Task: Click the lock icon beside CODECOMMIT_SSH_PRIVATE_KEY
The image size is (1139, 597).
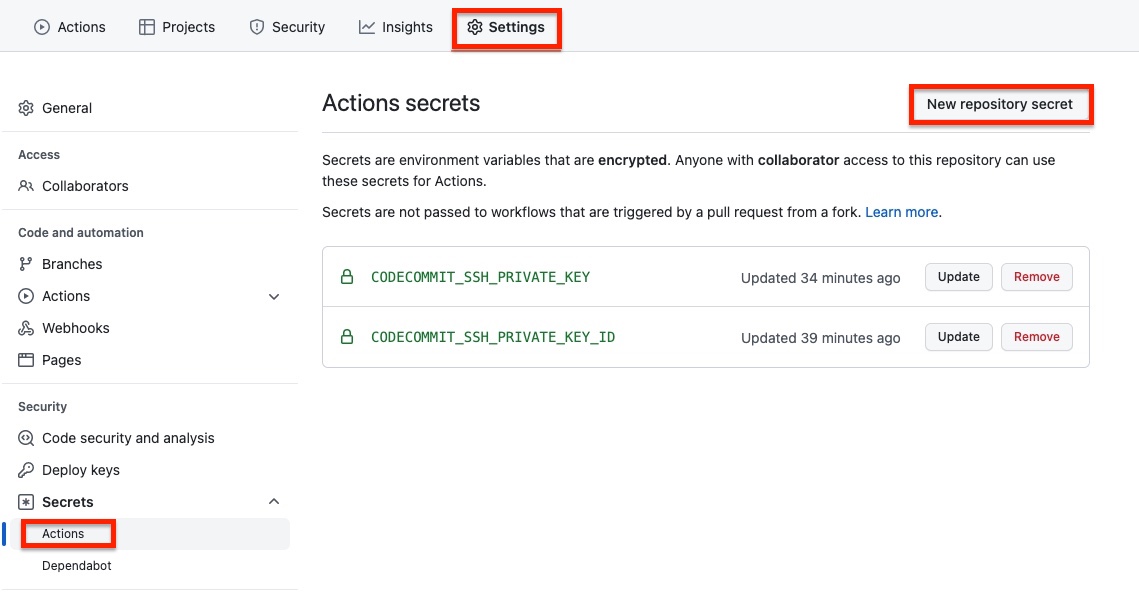Action: (x=347, y=277)
